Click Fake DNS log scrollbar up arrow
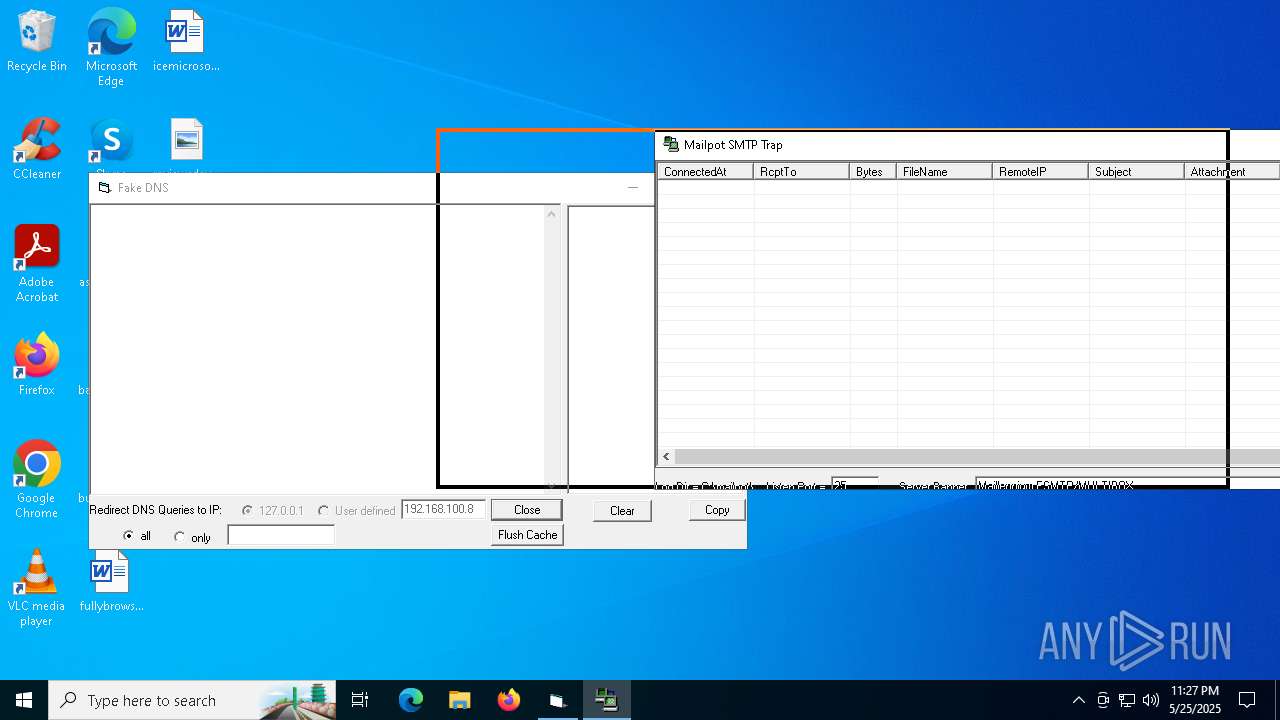The height and width of the screenshot is (720, 1280). [551, 214]
